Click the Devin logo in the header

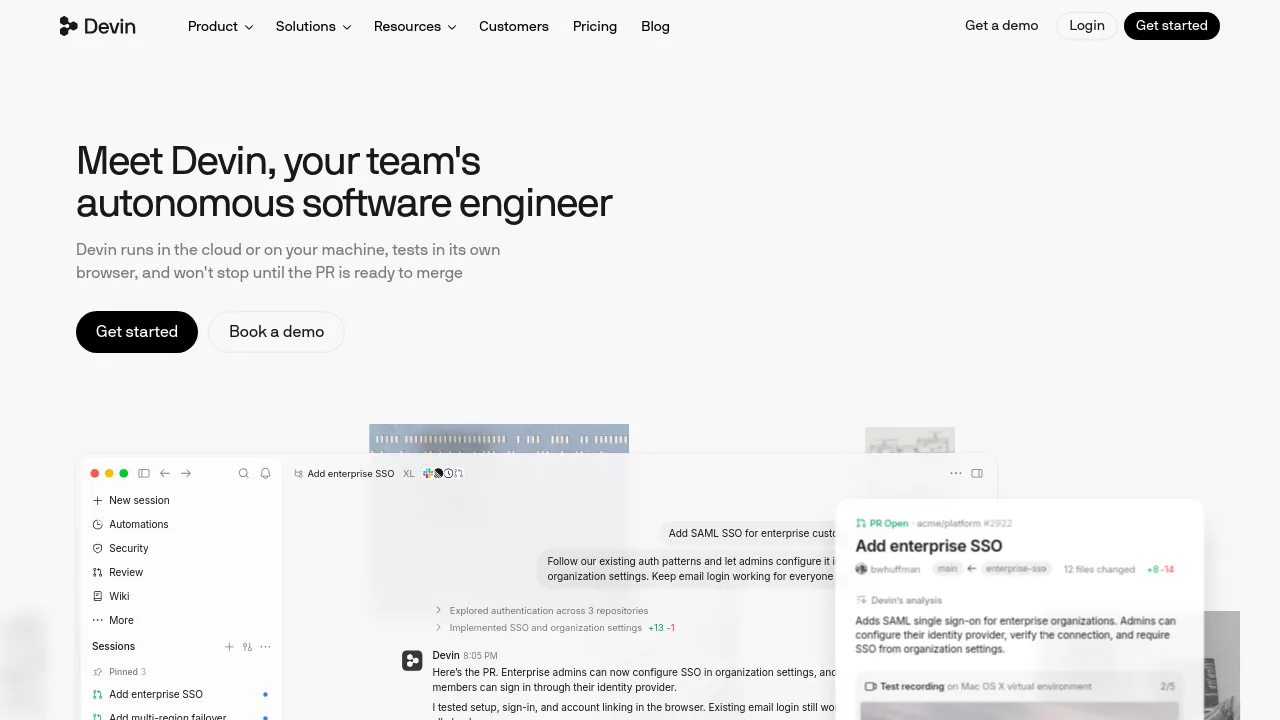tap(97, 26)
